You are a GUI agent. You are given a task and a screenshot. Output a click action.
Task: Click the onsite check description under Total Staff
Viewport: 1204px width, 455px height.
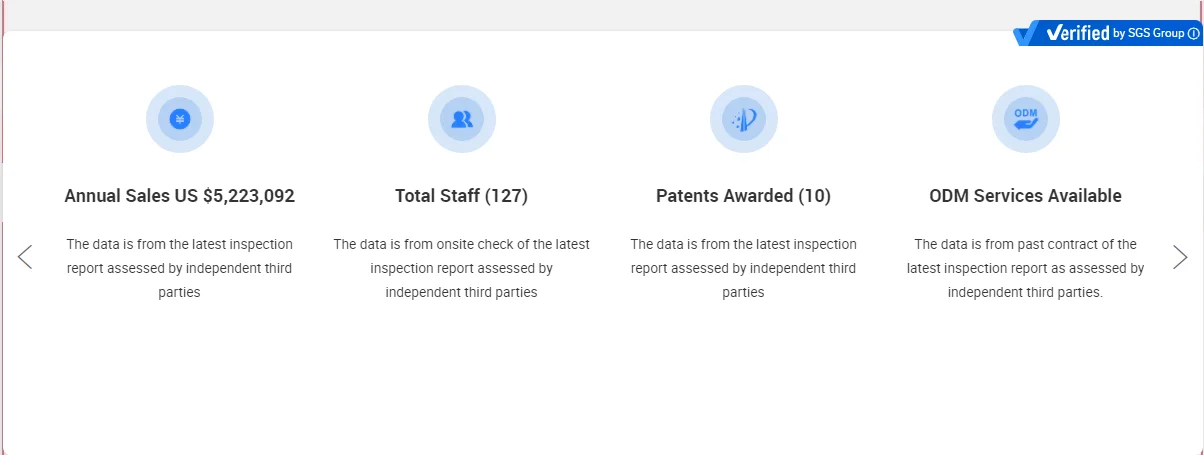coord(462,268)
